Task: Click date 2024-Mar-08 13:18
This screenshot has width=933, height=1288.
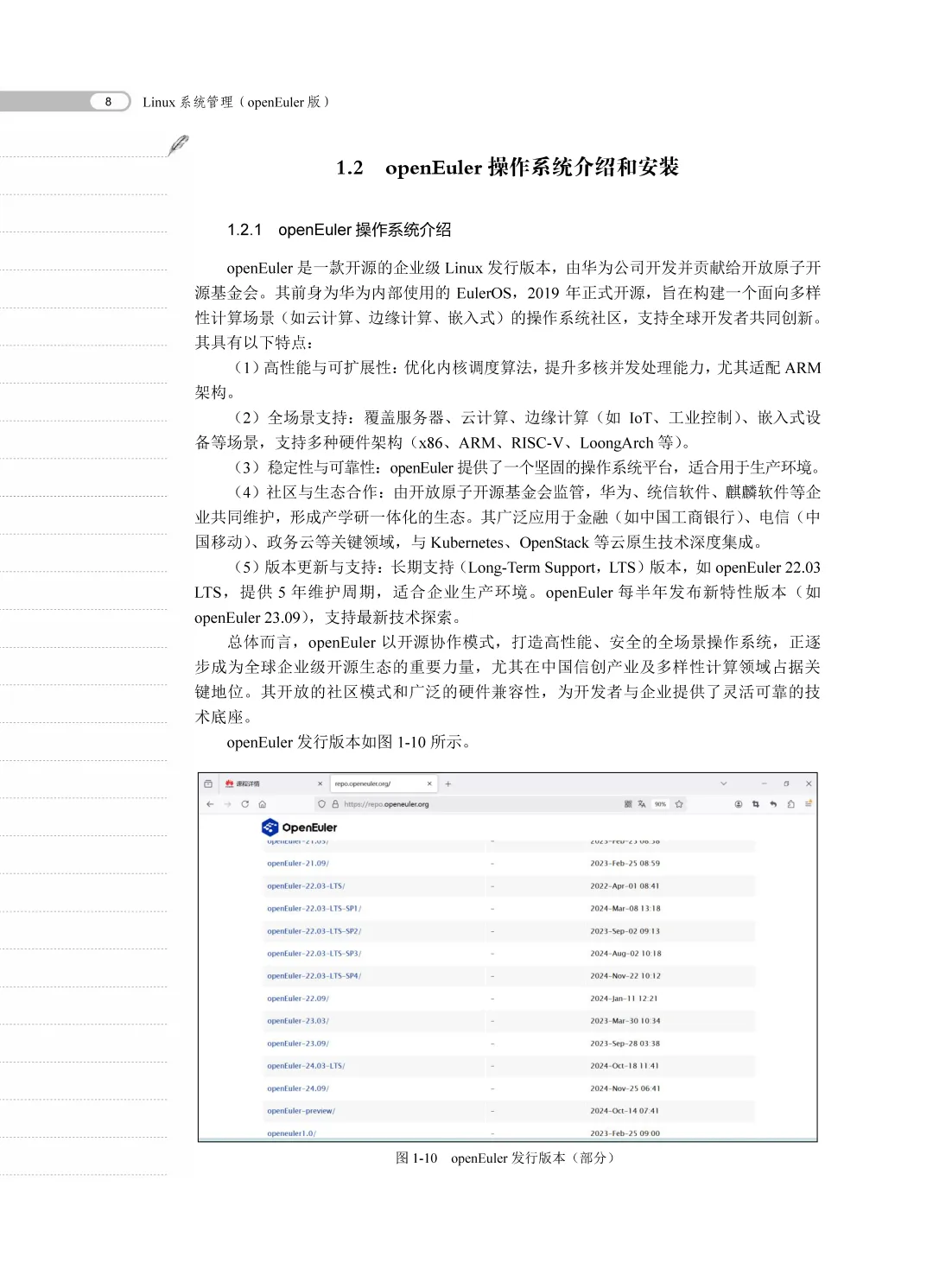Action: (625, 908)
